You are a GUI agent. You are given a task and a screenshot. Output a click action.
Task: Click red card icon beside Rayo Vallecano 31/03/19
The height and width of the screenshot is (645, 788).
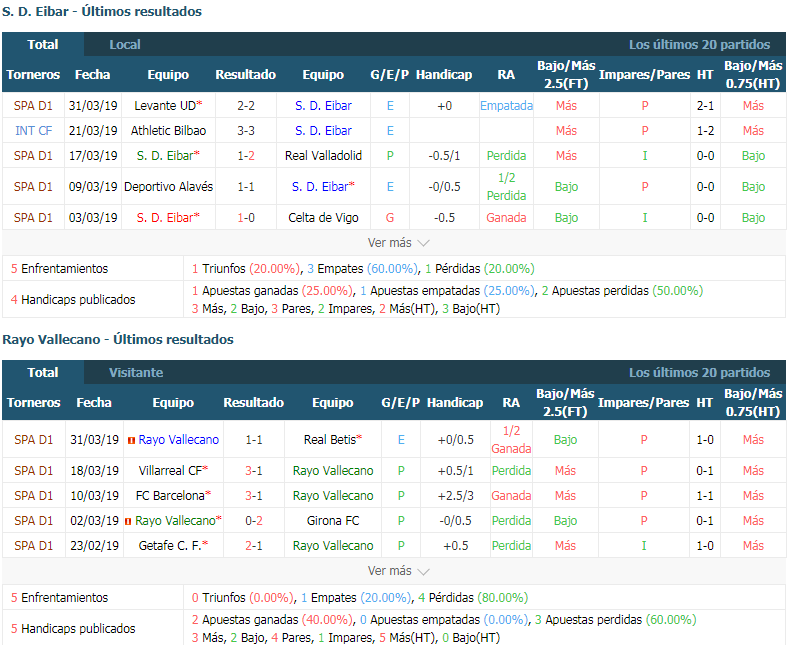pyautogui.click(x=131, y=440)
